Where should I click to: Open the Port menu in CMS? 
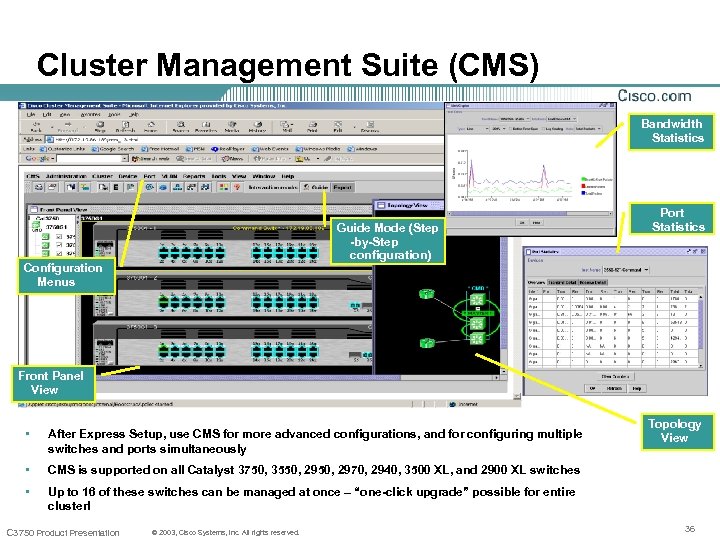(149, 176)
